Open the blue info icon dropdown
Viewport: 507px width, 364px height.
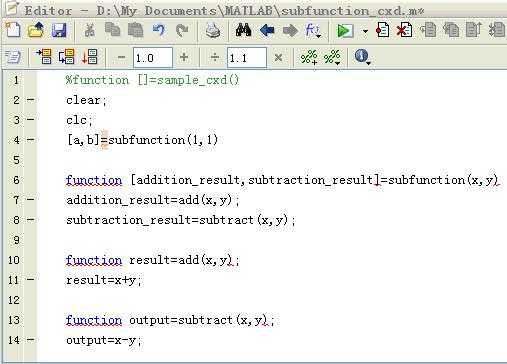click(x=363, y=57)
